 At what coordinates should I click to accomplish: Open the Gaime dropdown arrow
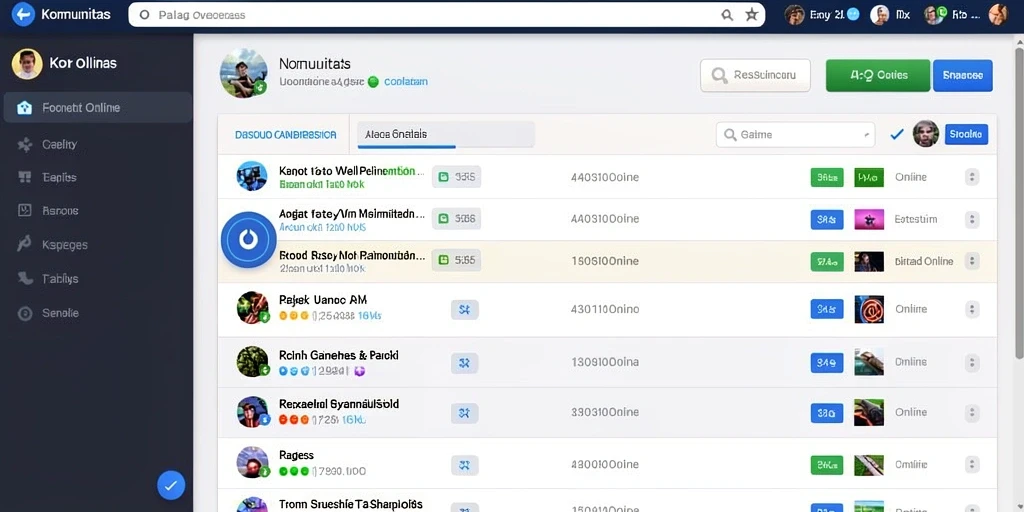[867, 135]
